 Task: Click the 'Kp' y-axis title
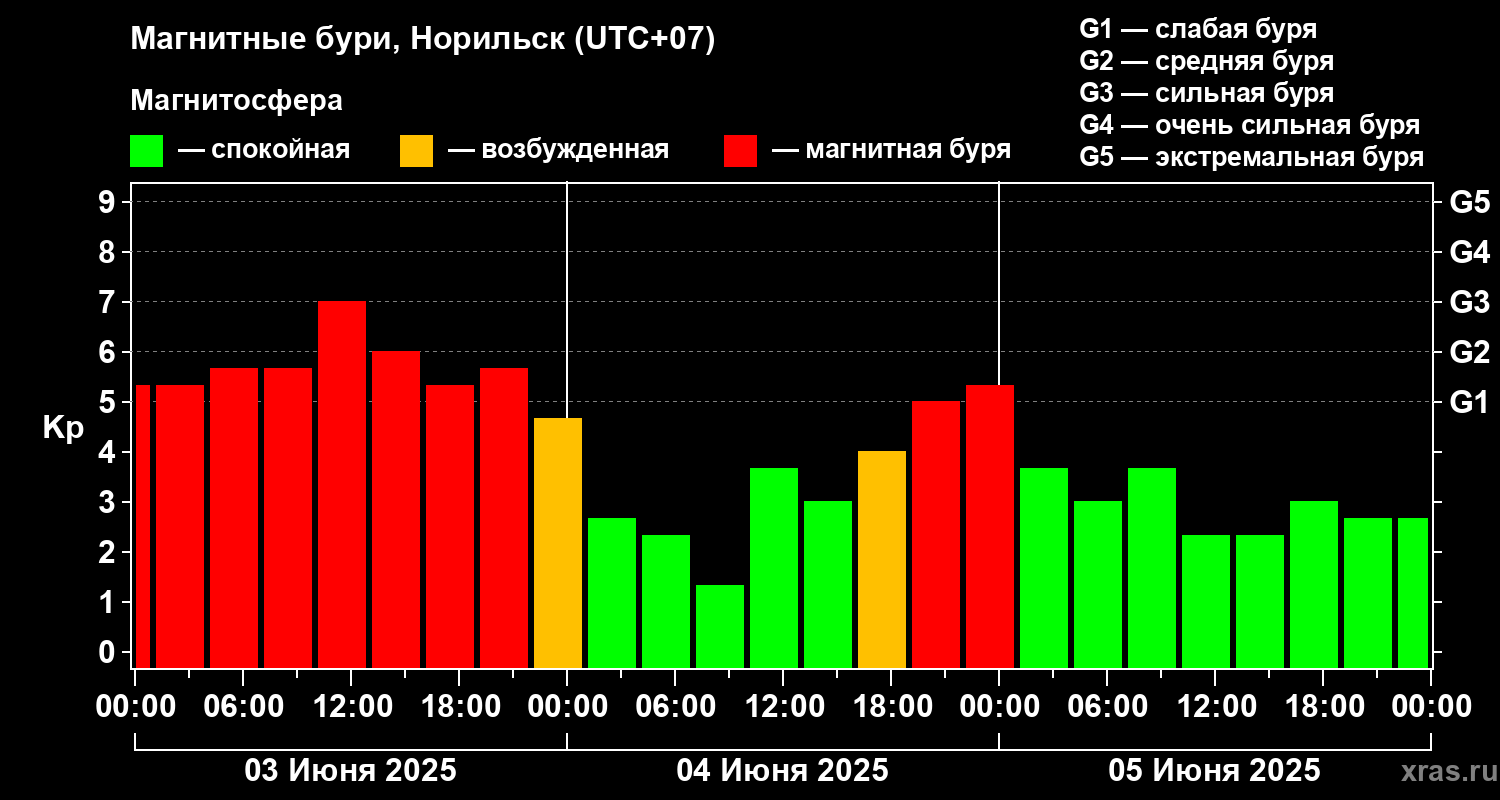pos(63,428)
